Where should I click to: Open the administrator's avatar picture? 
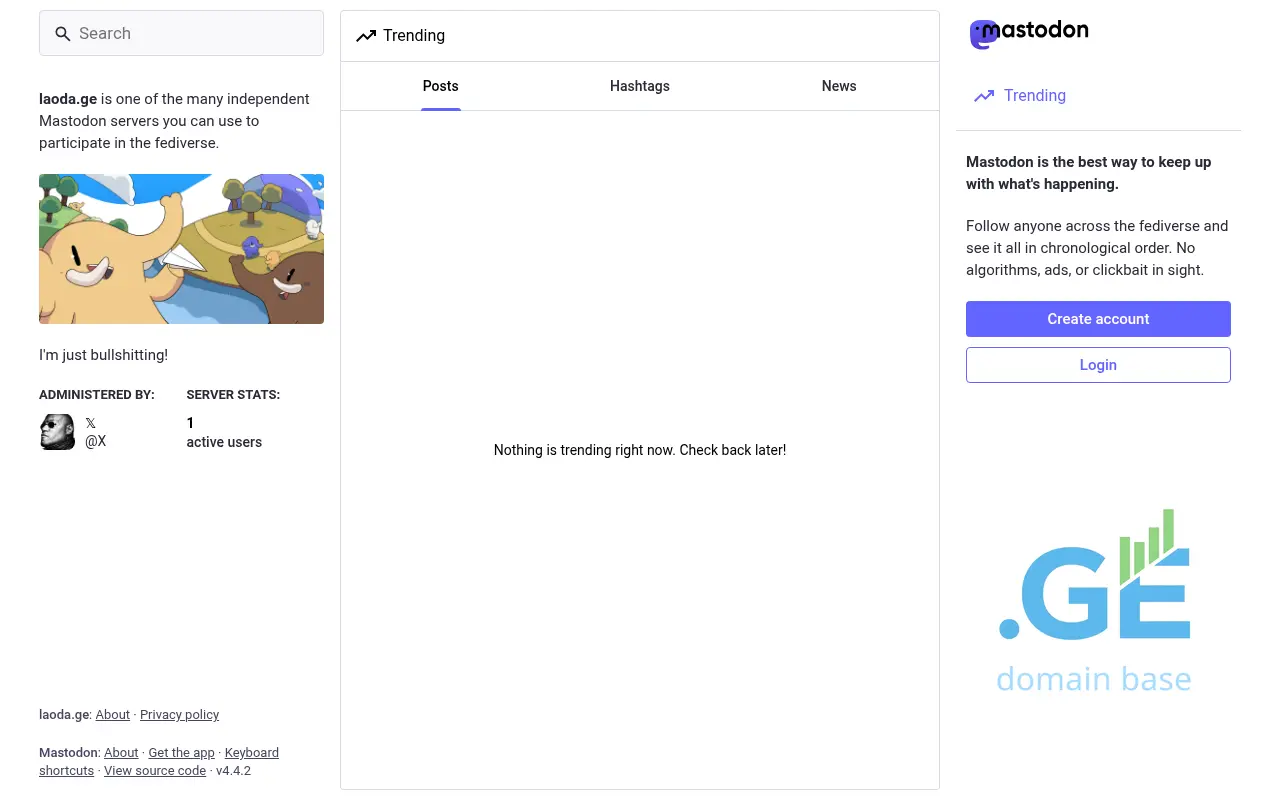pyautogui.click(x=57, y=432)
